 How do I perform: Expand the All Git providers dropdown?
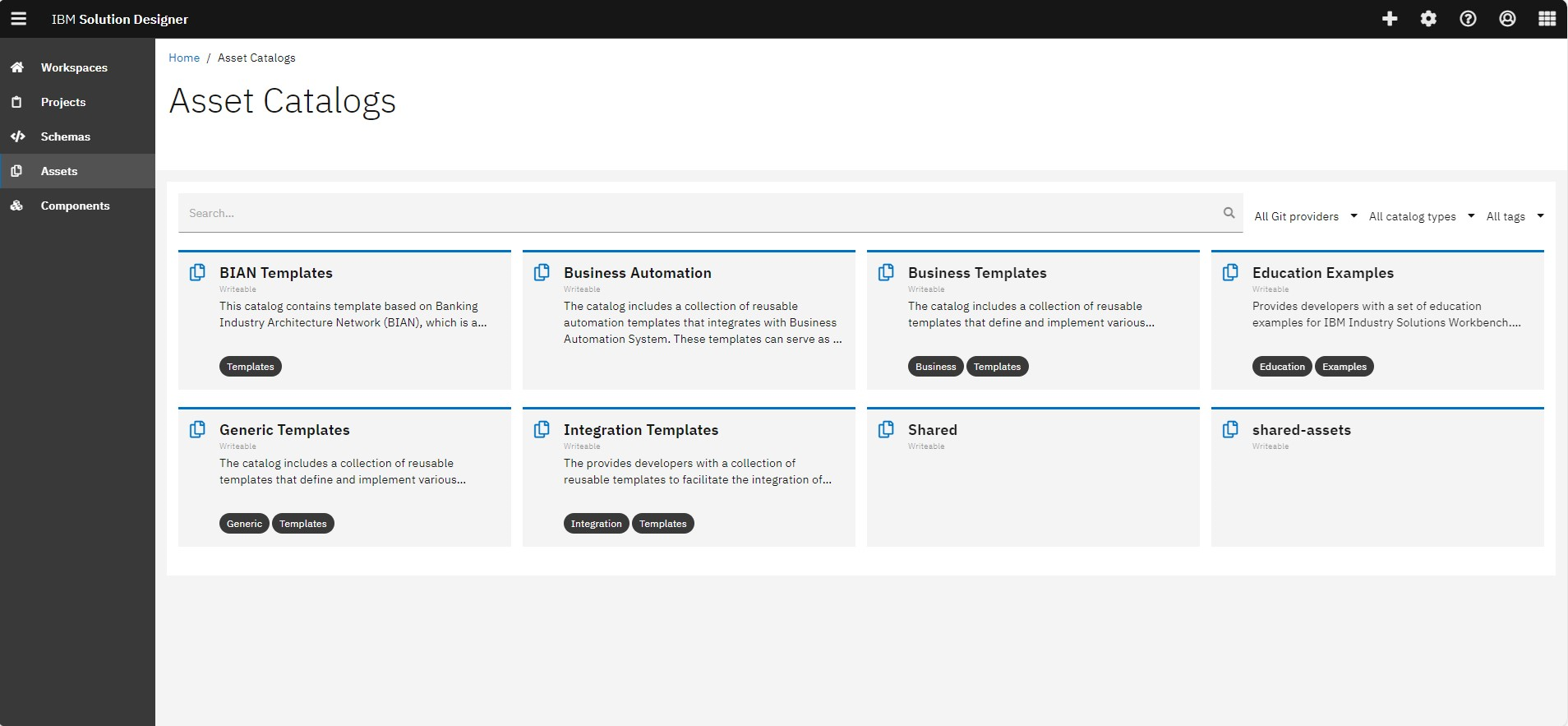click(x=1305, y=216)
